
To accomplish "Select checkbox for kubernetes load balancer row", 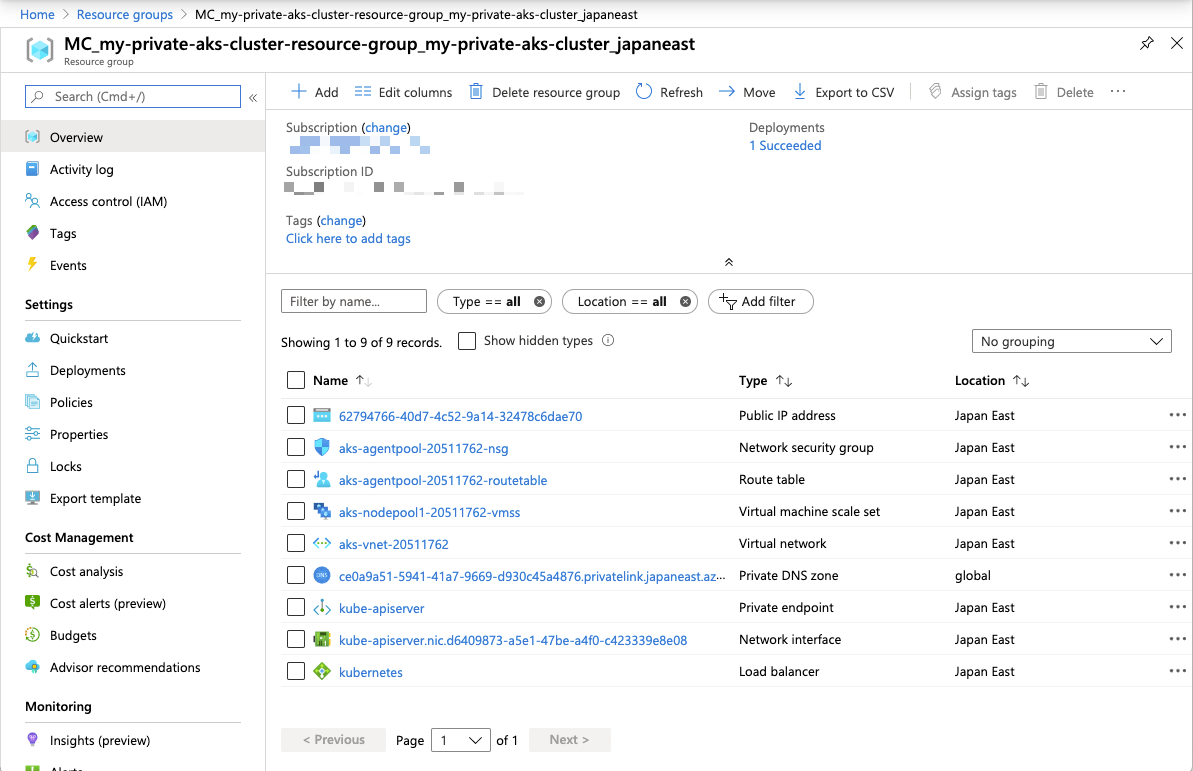I will [x=296, y=671].
